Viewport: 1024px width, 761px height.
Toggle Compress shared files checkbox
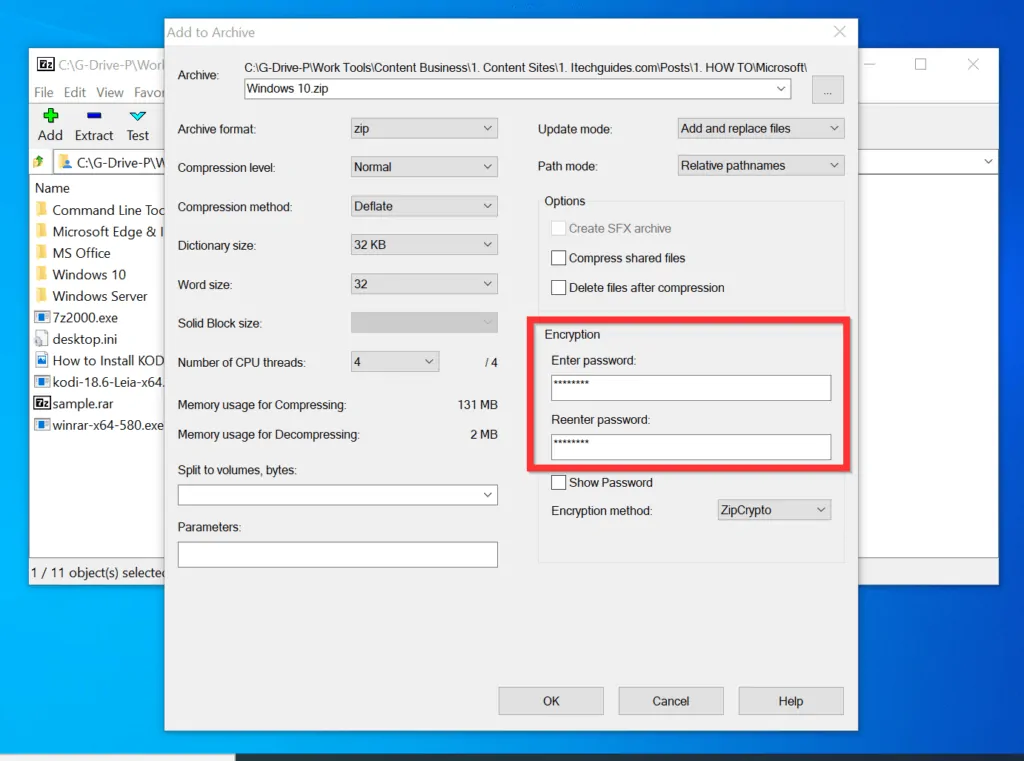559,258
